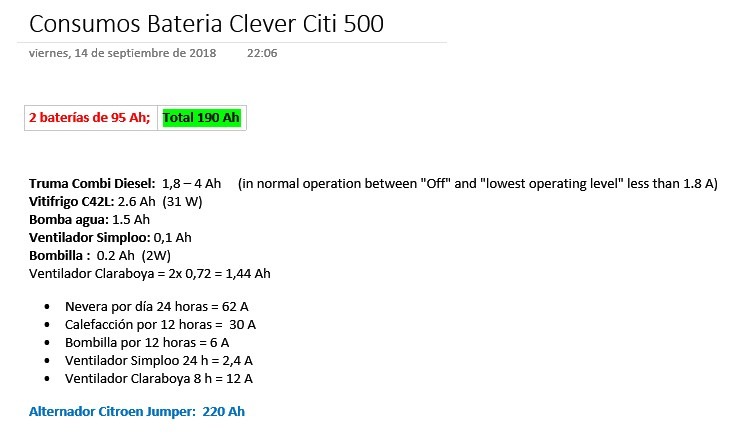Click the blue 'Alternador Citroen Jumper: 220 Ah' text
This screenshot has height=448, width=734.
[x=137, y=411]
